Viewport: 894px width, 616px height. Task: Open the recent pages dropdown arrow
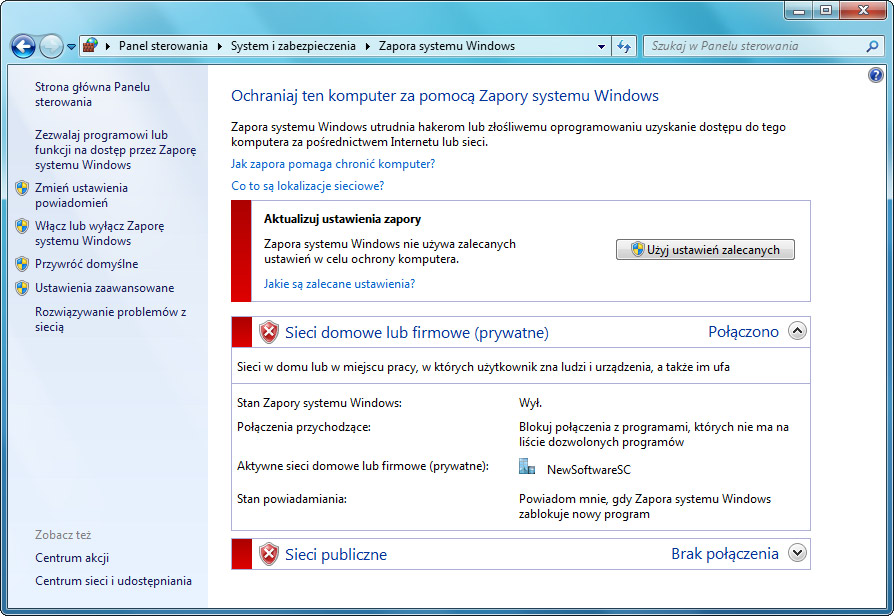click(71, 47)
